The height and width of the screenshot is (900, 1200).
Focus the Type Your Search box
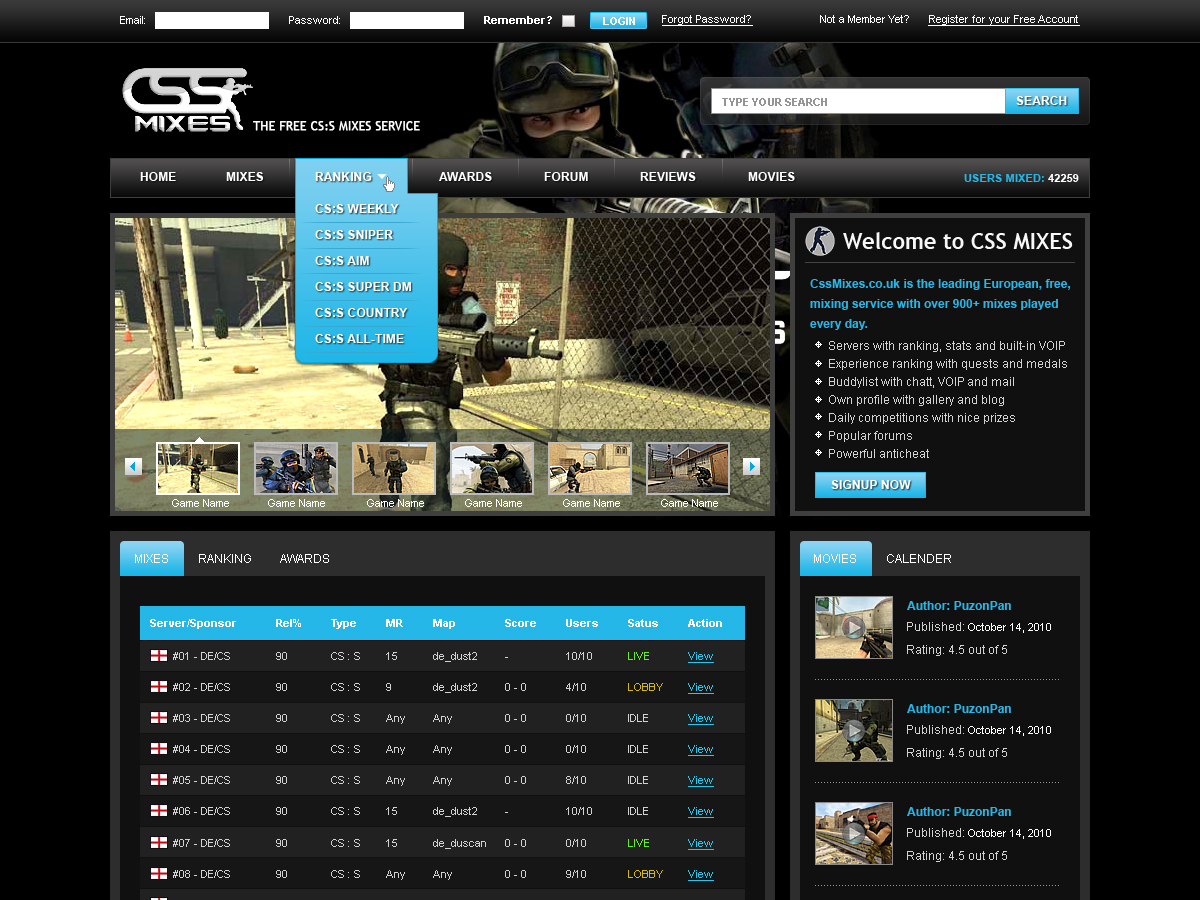(858, 101)
